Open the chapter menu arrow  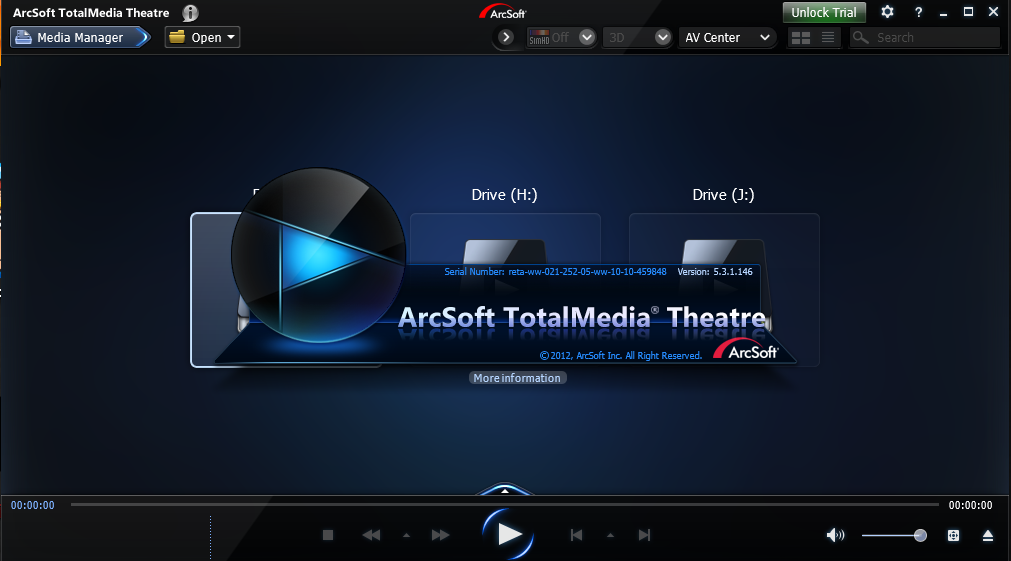tap(610, 535)
